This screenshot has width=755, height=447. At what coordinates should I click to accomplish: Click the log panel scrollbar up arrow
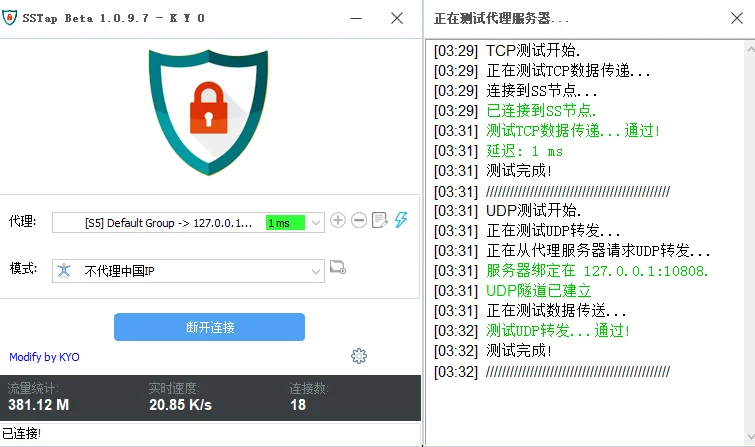tap(750, 49)
